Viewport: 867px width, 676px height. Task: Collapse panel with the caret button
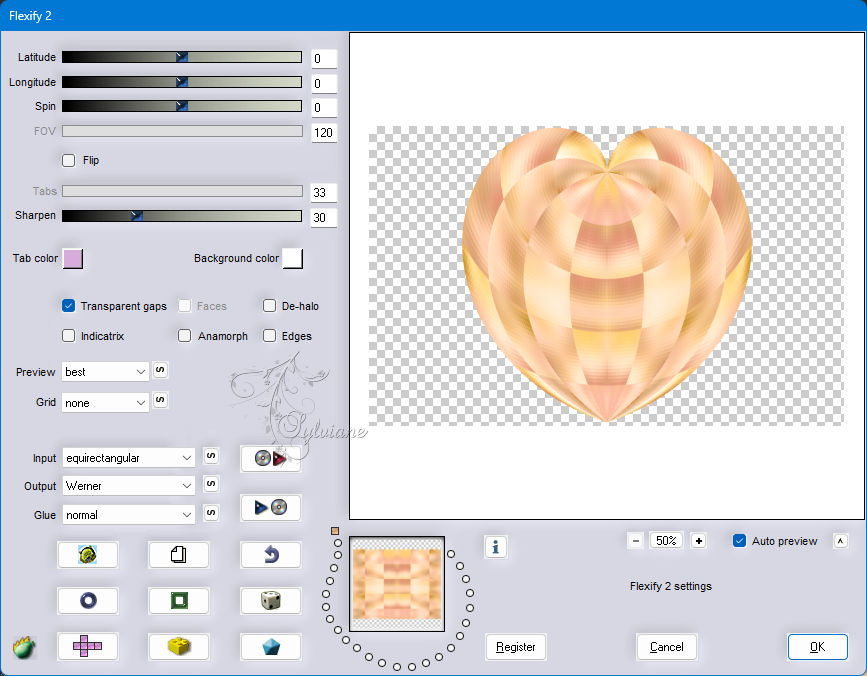click(x=840, y=541)
